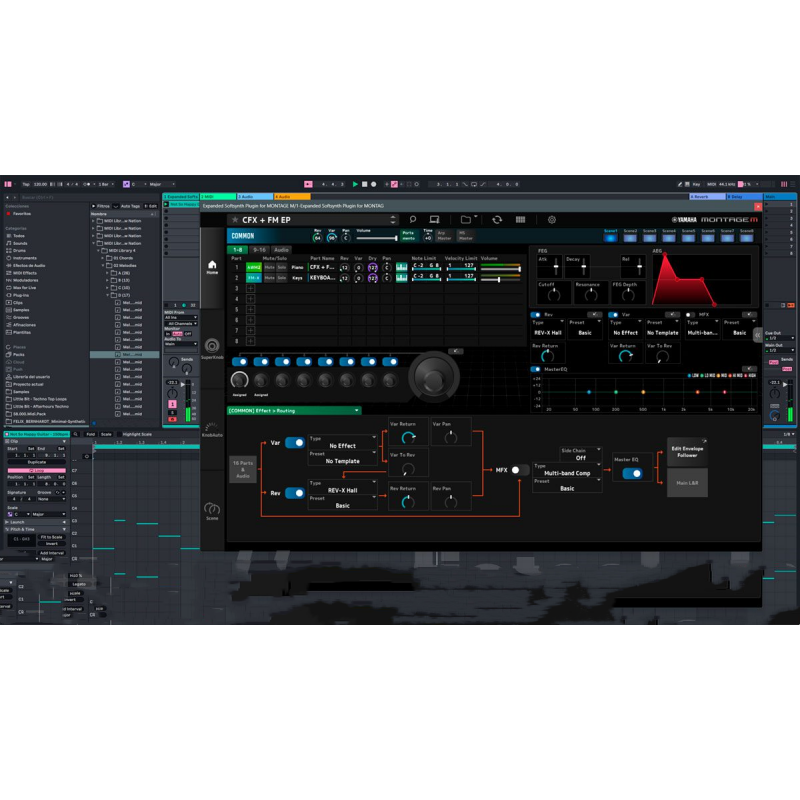
Task: Click the Ableton record button
Action: pos(373,184)
